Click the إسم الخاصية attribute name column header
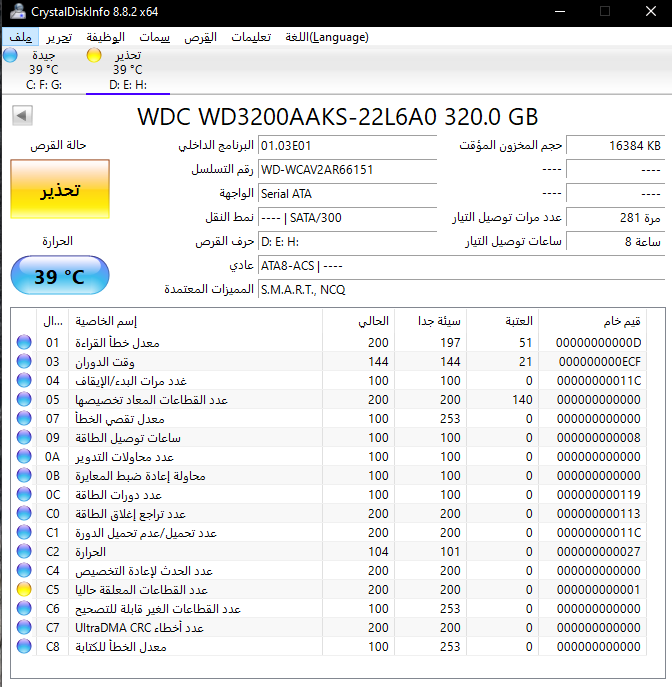This screenshot has width=672, height=687. 195,321
